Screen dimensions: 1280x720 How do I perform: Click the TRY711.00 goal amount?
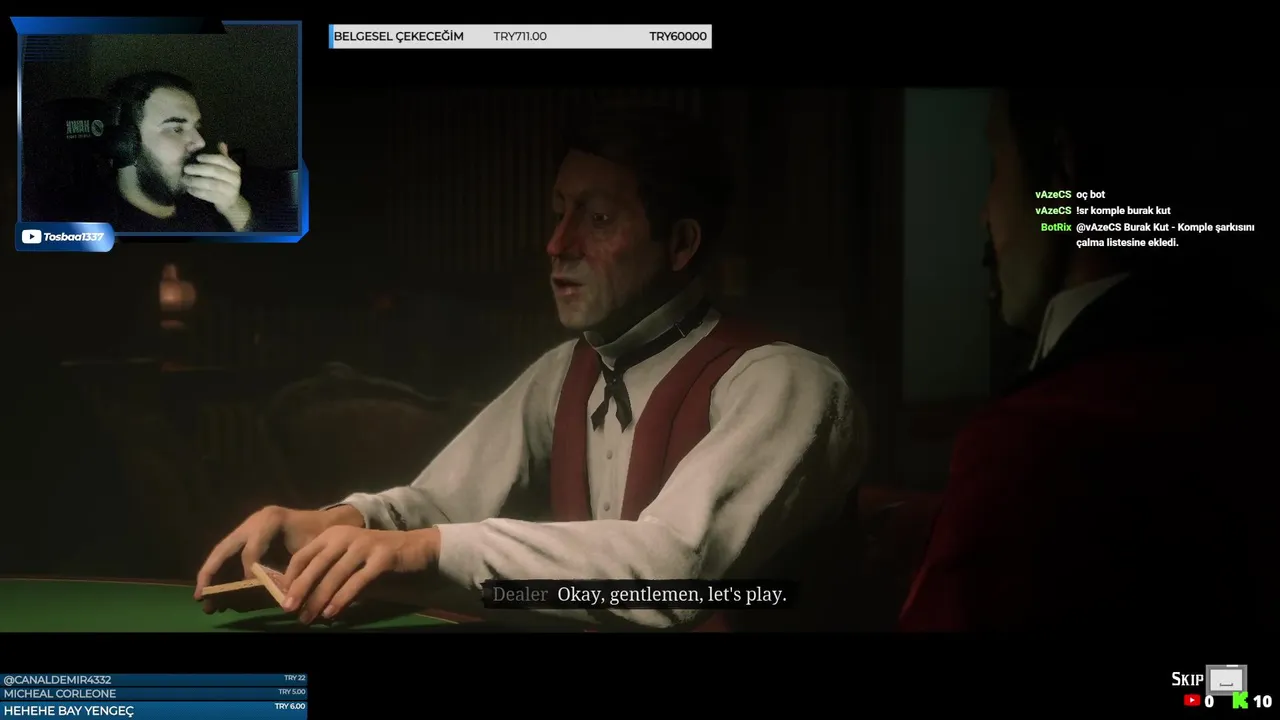[x=520, y=36]
